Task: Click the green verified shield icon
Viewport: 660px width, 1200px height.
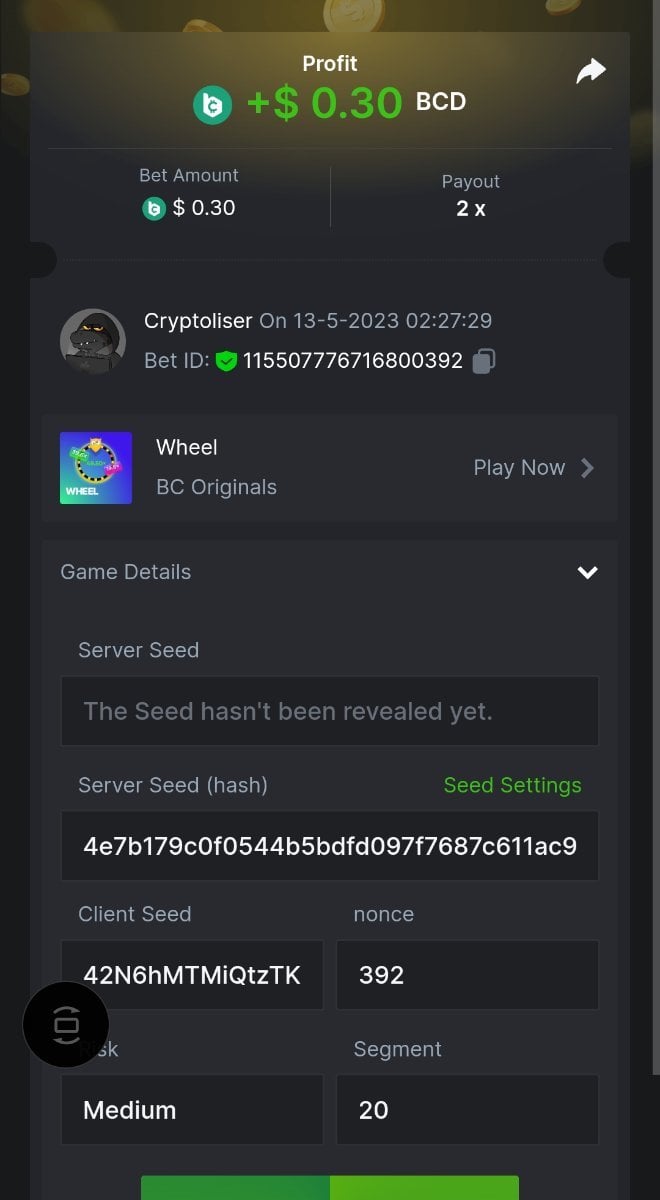Action: 226,361
